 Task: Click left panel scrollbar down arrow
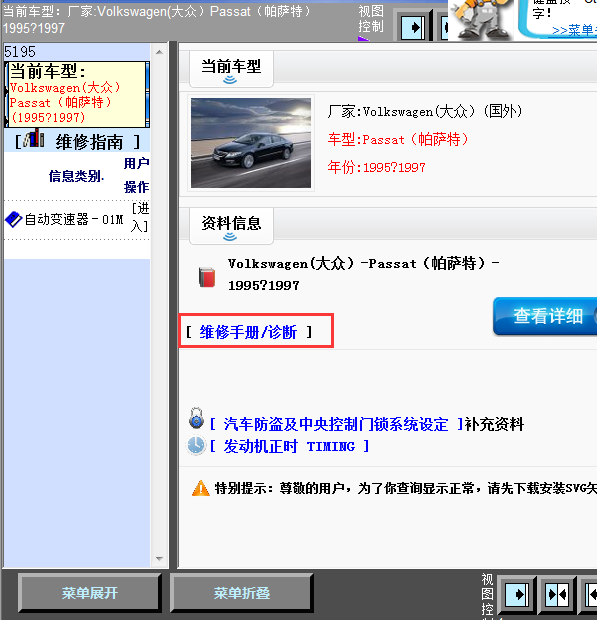[159, 559]
